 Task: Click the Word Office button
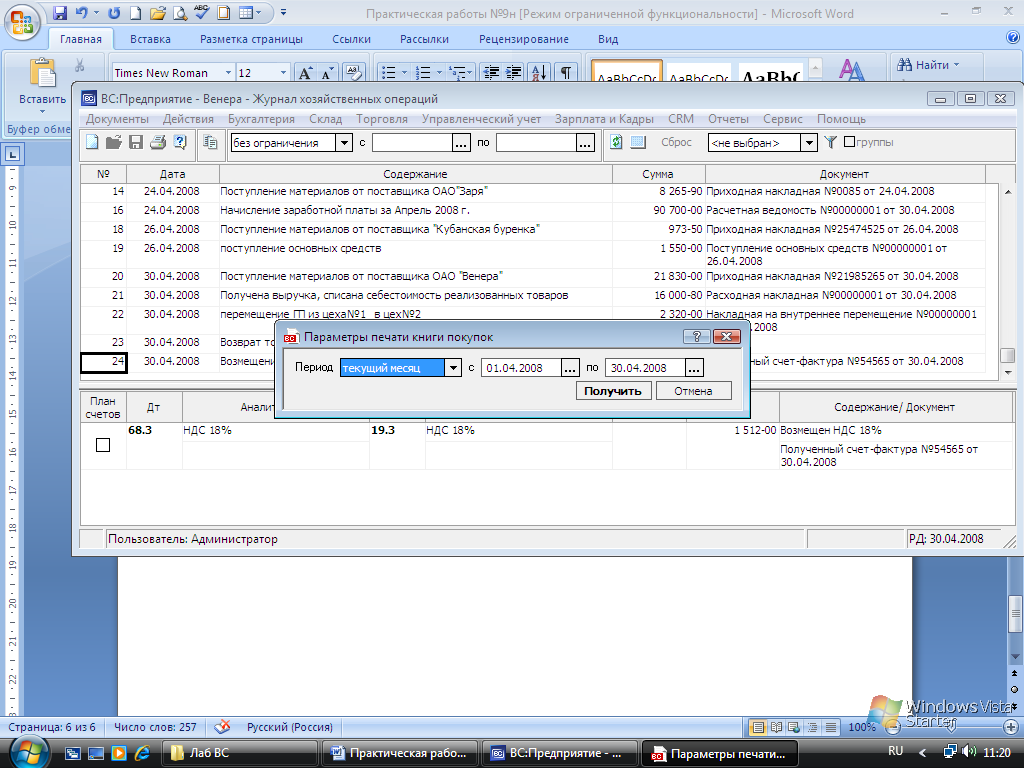pos(22,22)
